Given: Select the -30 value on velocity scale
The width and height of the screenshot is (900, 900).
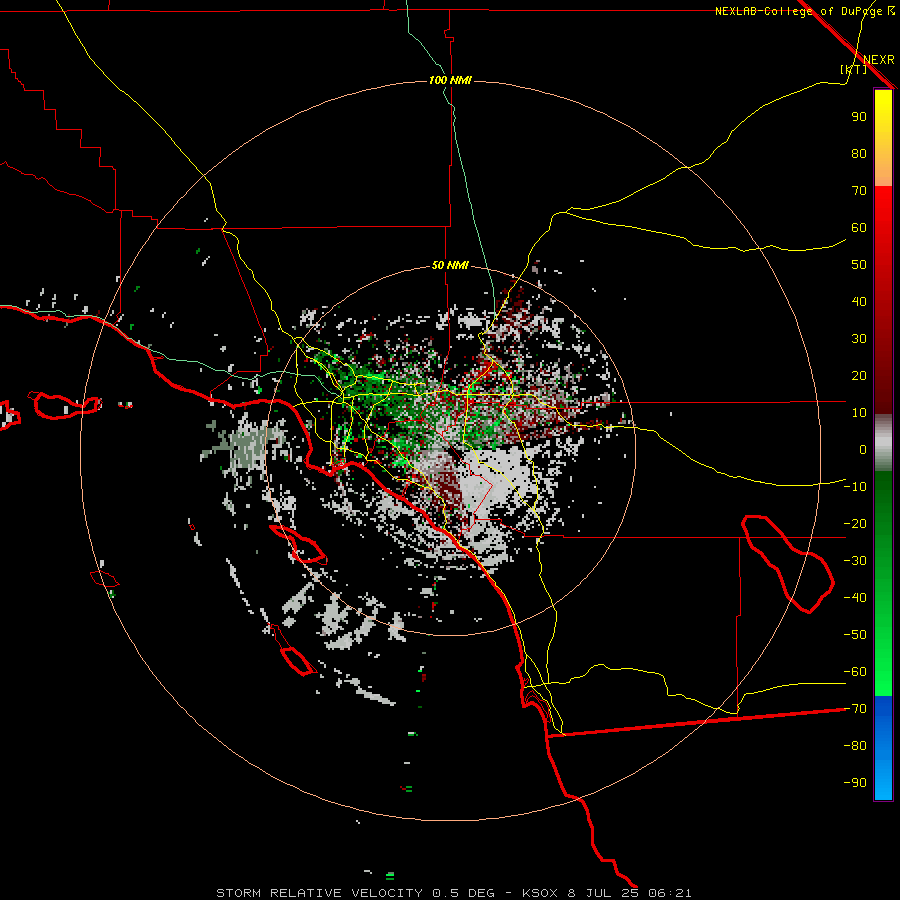Looking at the screenshot, I should tap(855, 561).
